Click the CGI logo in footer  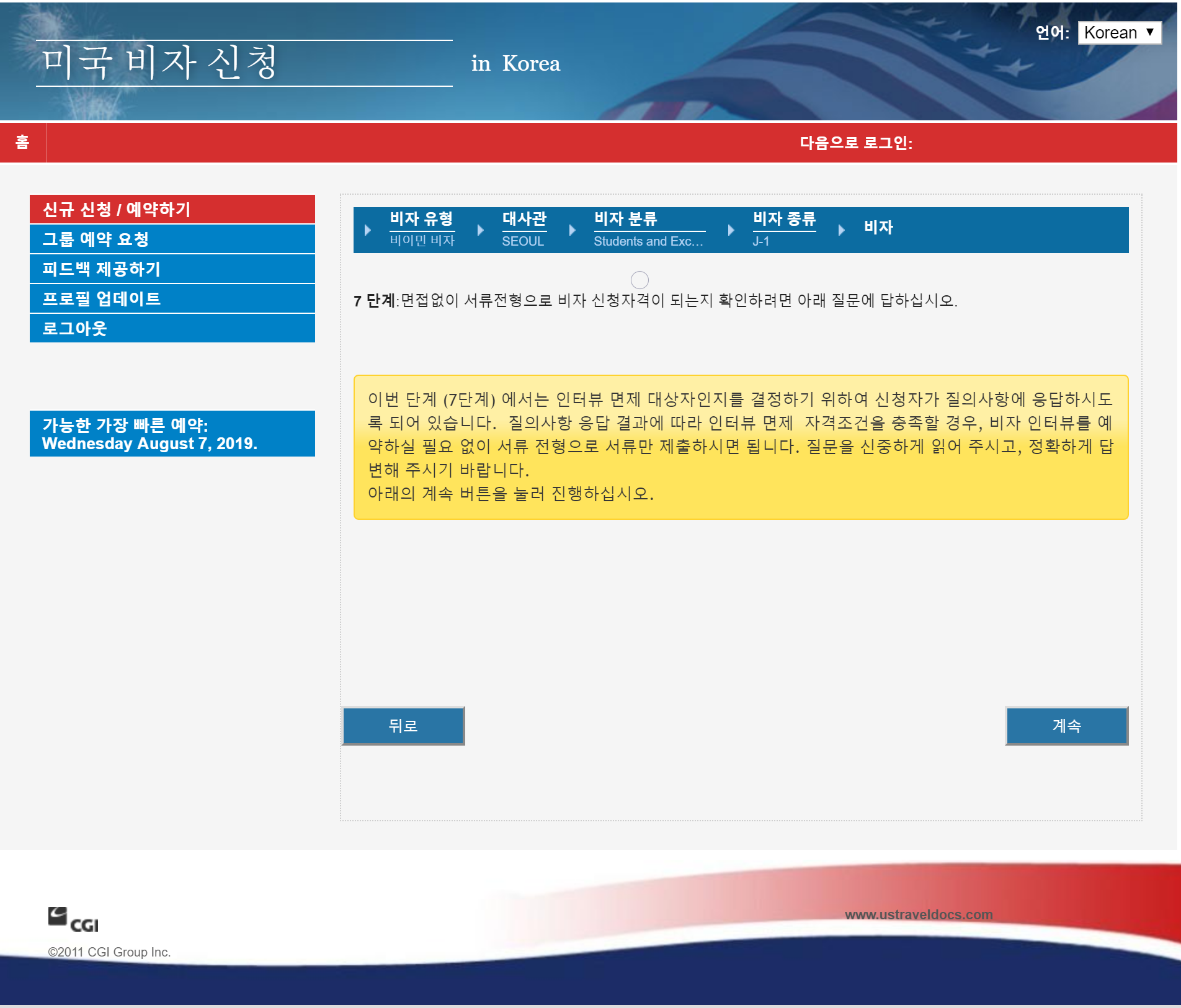point(73,920)
